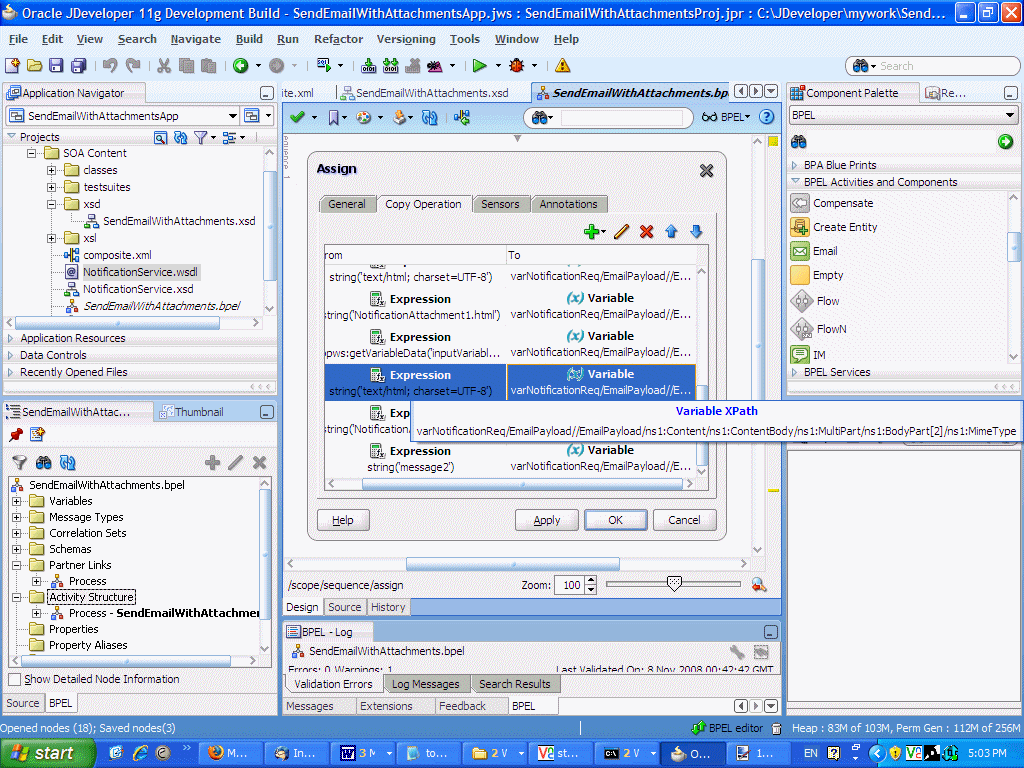The height and width of the screenshot is (768, 1024).
Task: Click the zoom value stepper arrows
Action: click(590, 584)
